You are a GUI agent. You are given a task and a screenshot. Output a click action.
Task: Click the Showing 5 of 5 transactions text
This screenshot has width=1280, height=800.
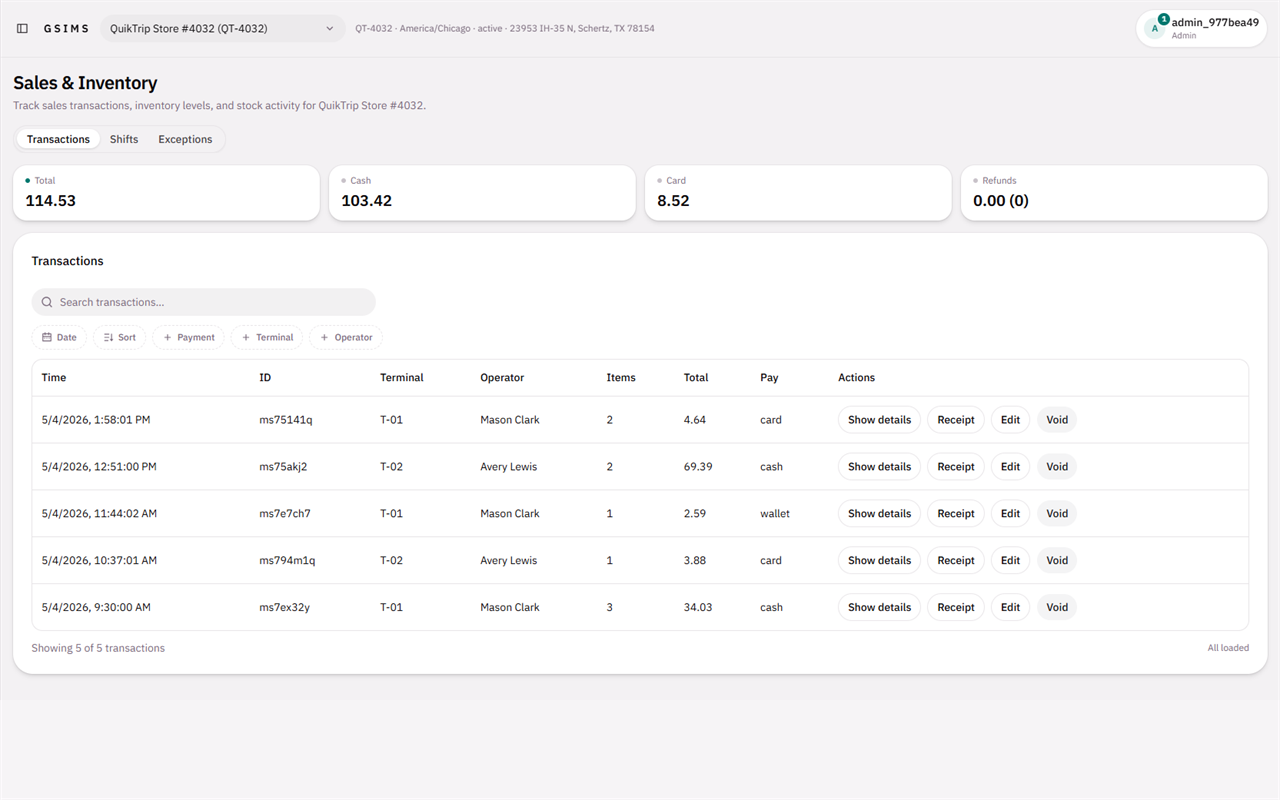98,648
